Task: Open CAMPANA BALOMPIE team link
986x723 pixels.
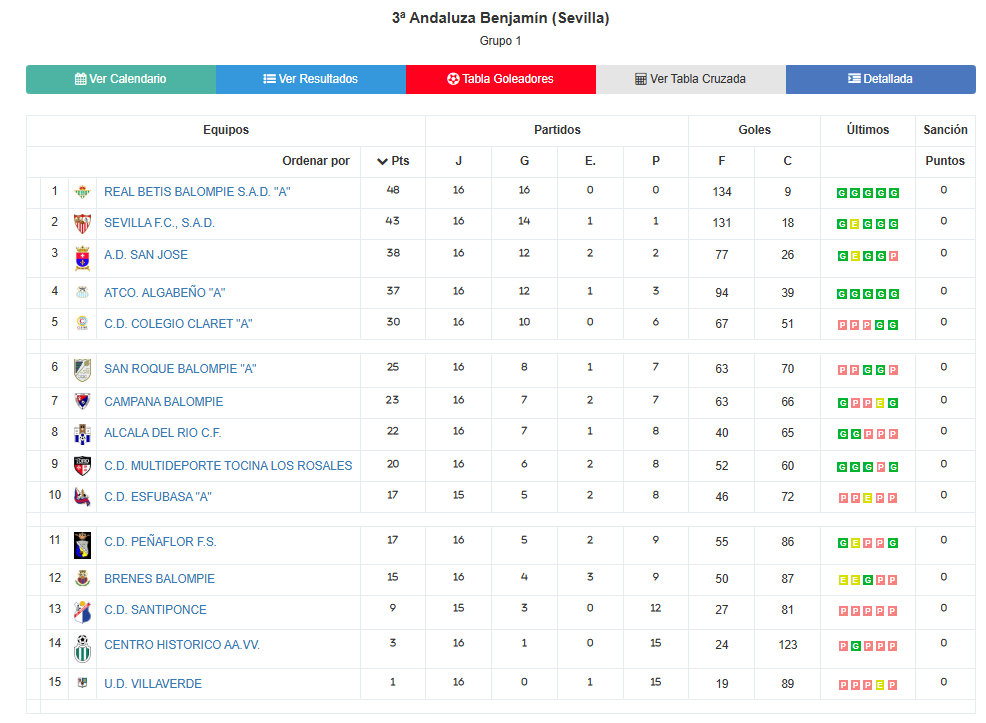Action: tap(163, 402)
